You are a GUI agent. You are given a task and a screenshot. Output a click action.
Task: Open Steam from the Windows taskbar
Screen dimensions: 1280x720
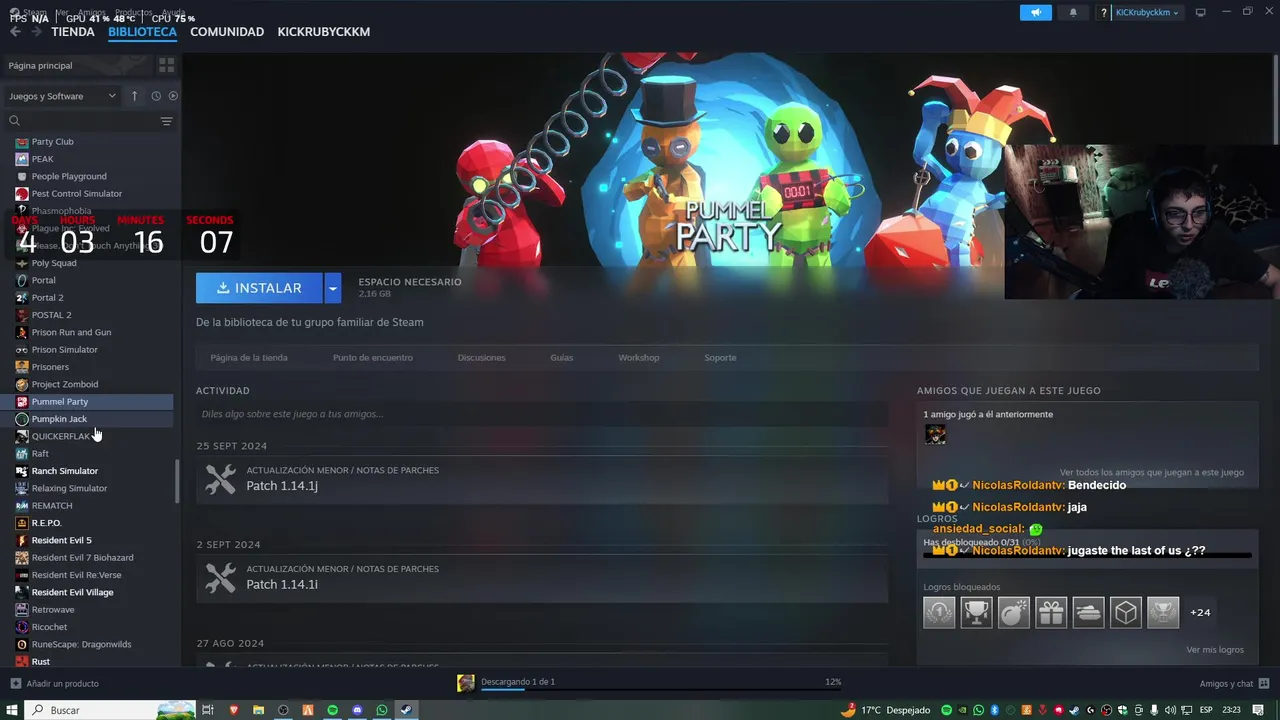click(x=406, y=710)
